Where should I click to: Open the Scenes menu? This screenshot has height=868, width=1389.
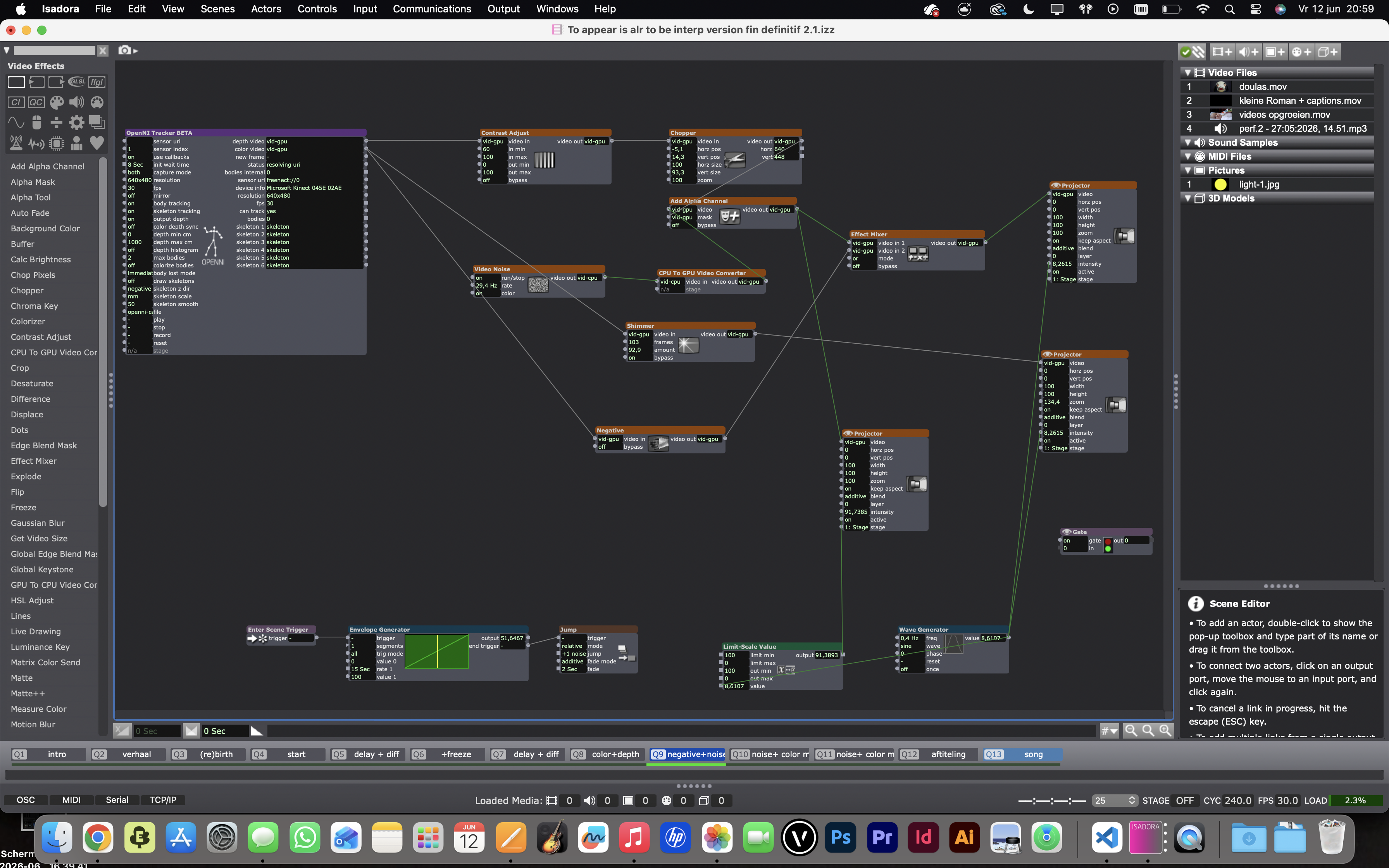click(217, 9)
